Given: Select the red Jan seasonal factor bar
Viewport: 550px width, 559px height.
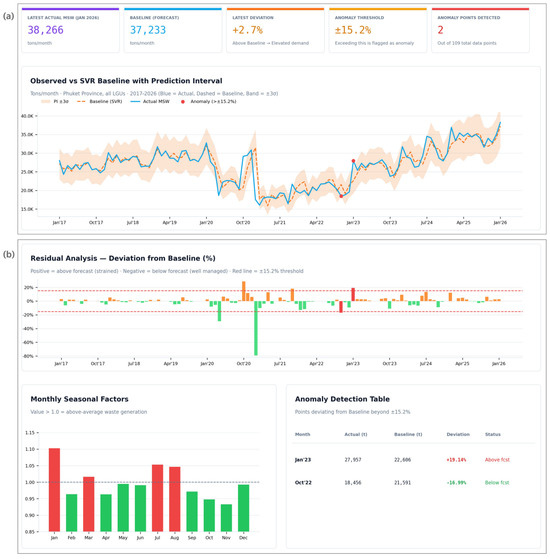Looking at the screenshot, I should point(54,490).
